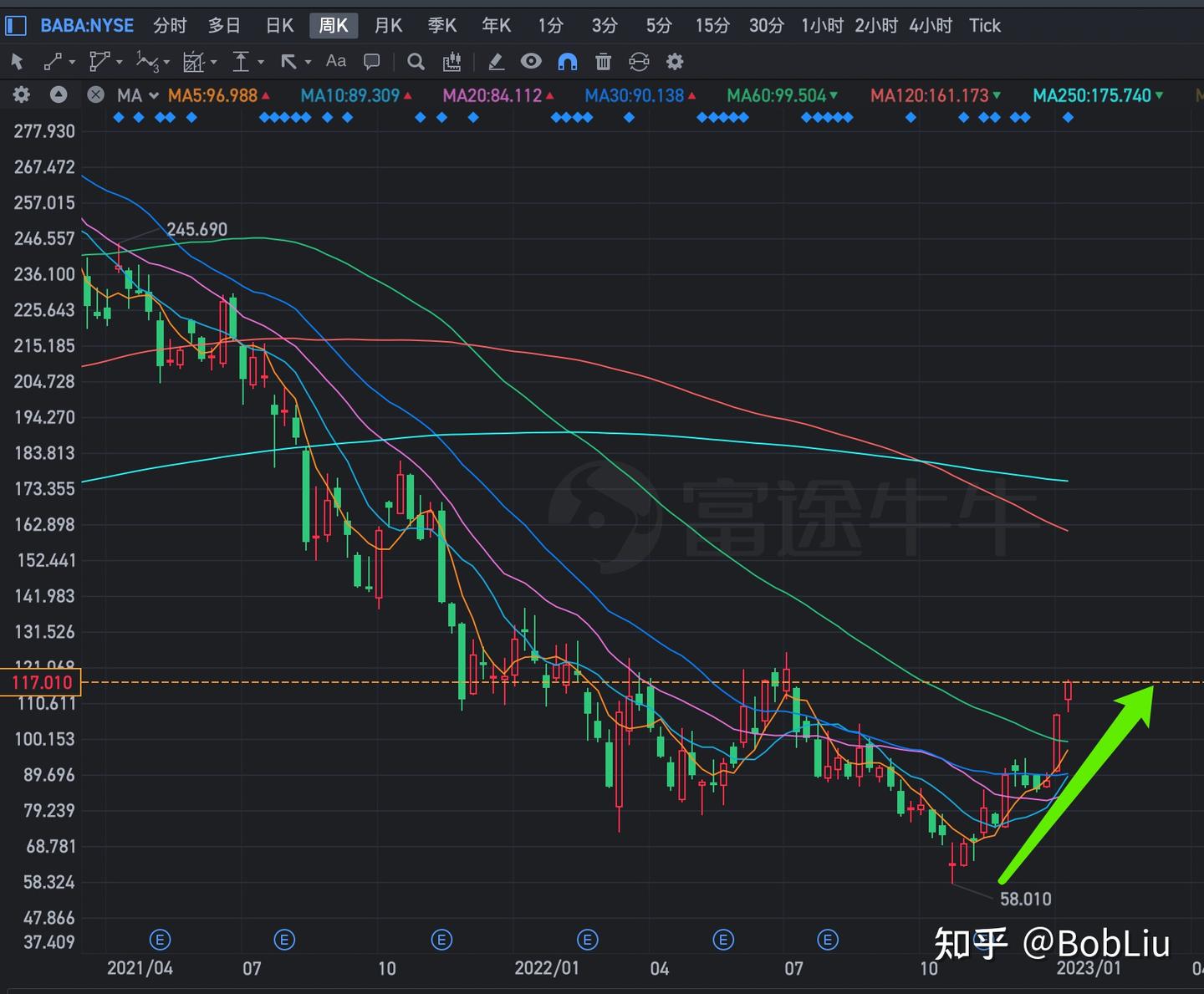Select the cursor selection tool
1204x994 pixels.
tap(17, 61)
